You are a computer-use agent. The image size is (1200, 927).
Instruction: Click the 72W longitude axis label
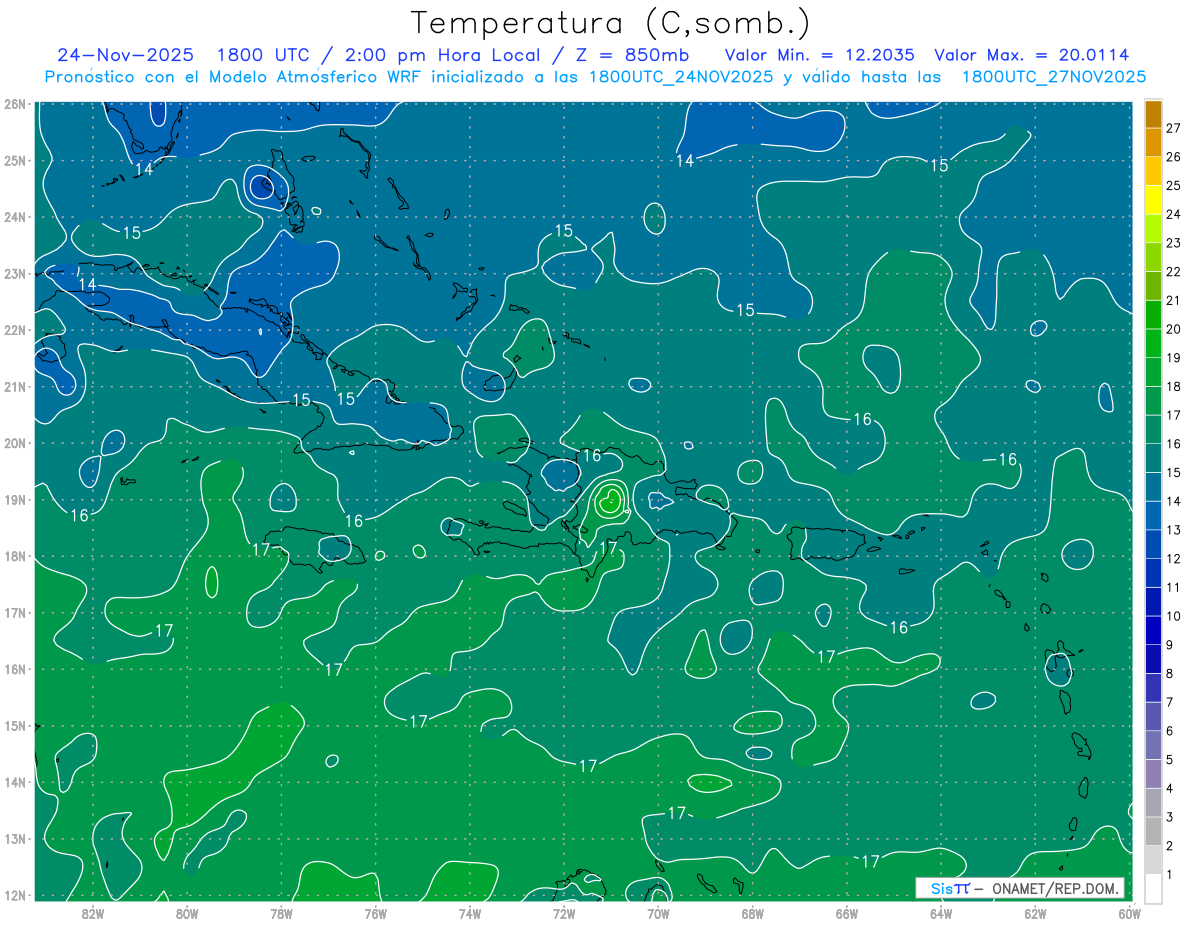click(564, 913)
